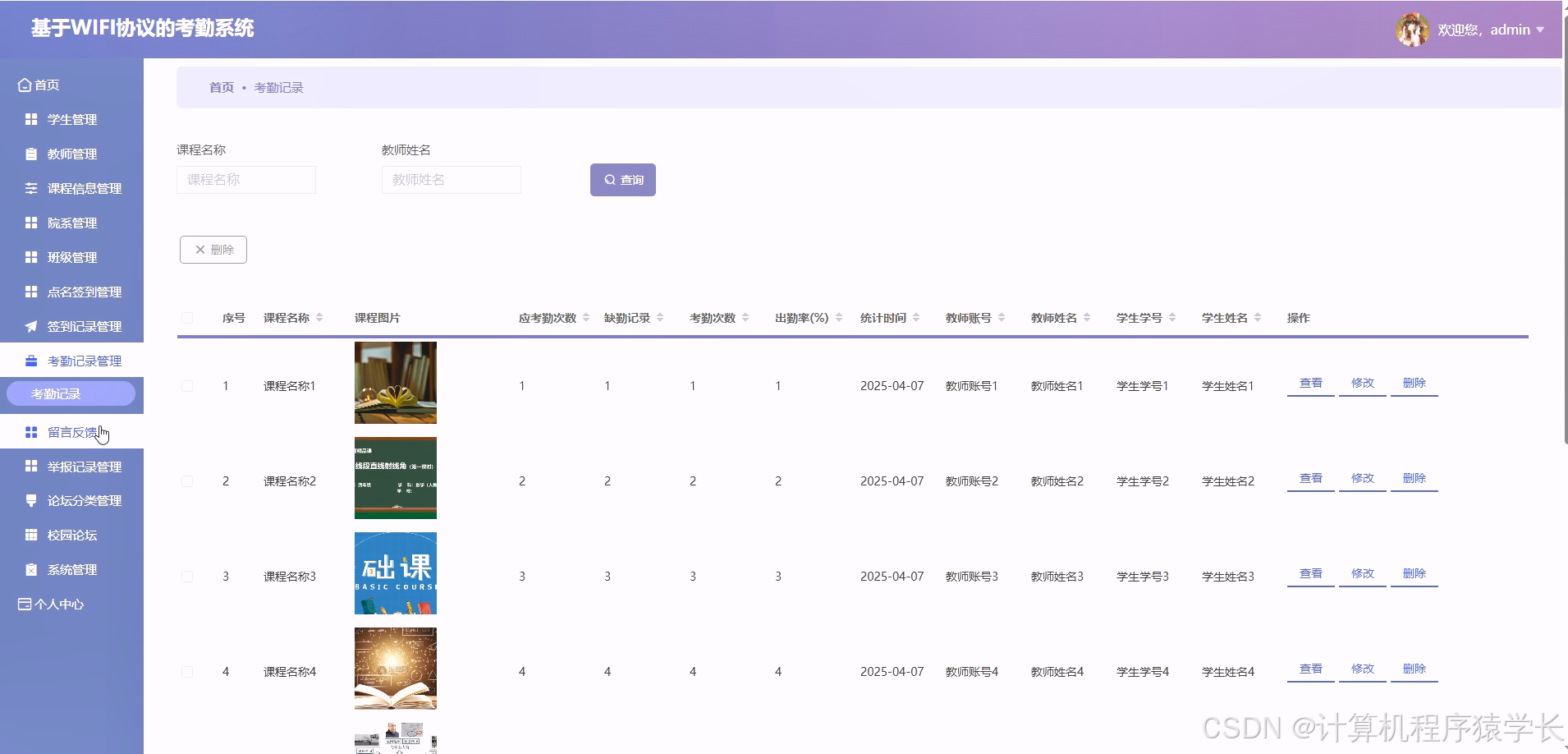This screenshot has height=754, width=1568.
Task: Check the checkbox for 课程名称1 row
Action: [x=186, y=385]
